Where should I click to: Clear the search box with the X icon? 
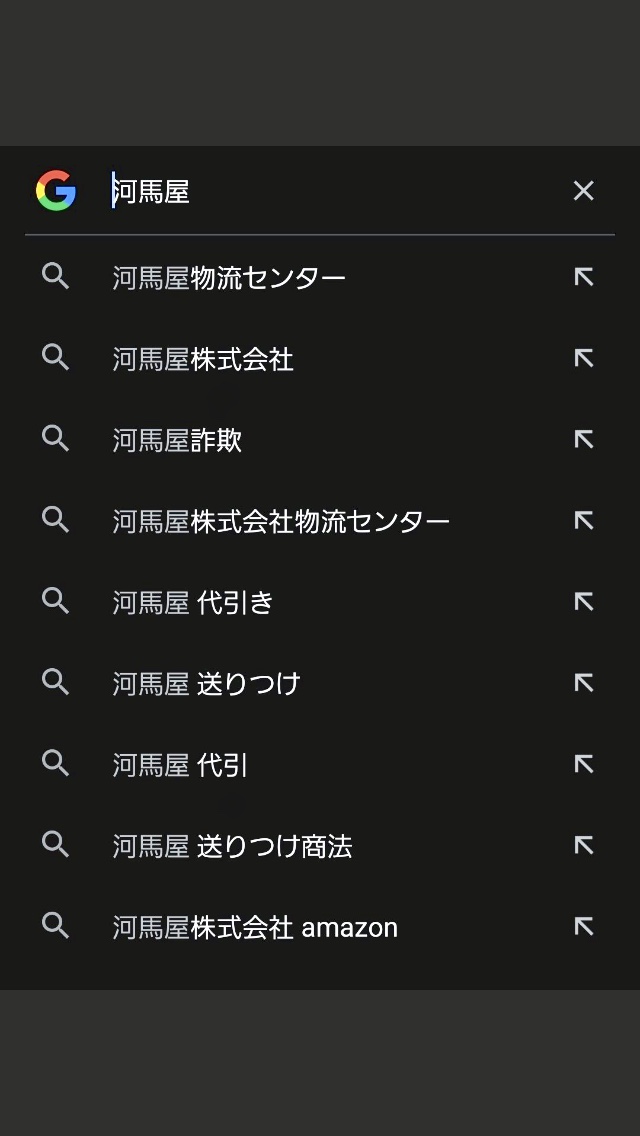[x=583, y=190]
